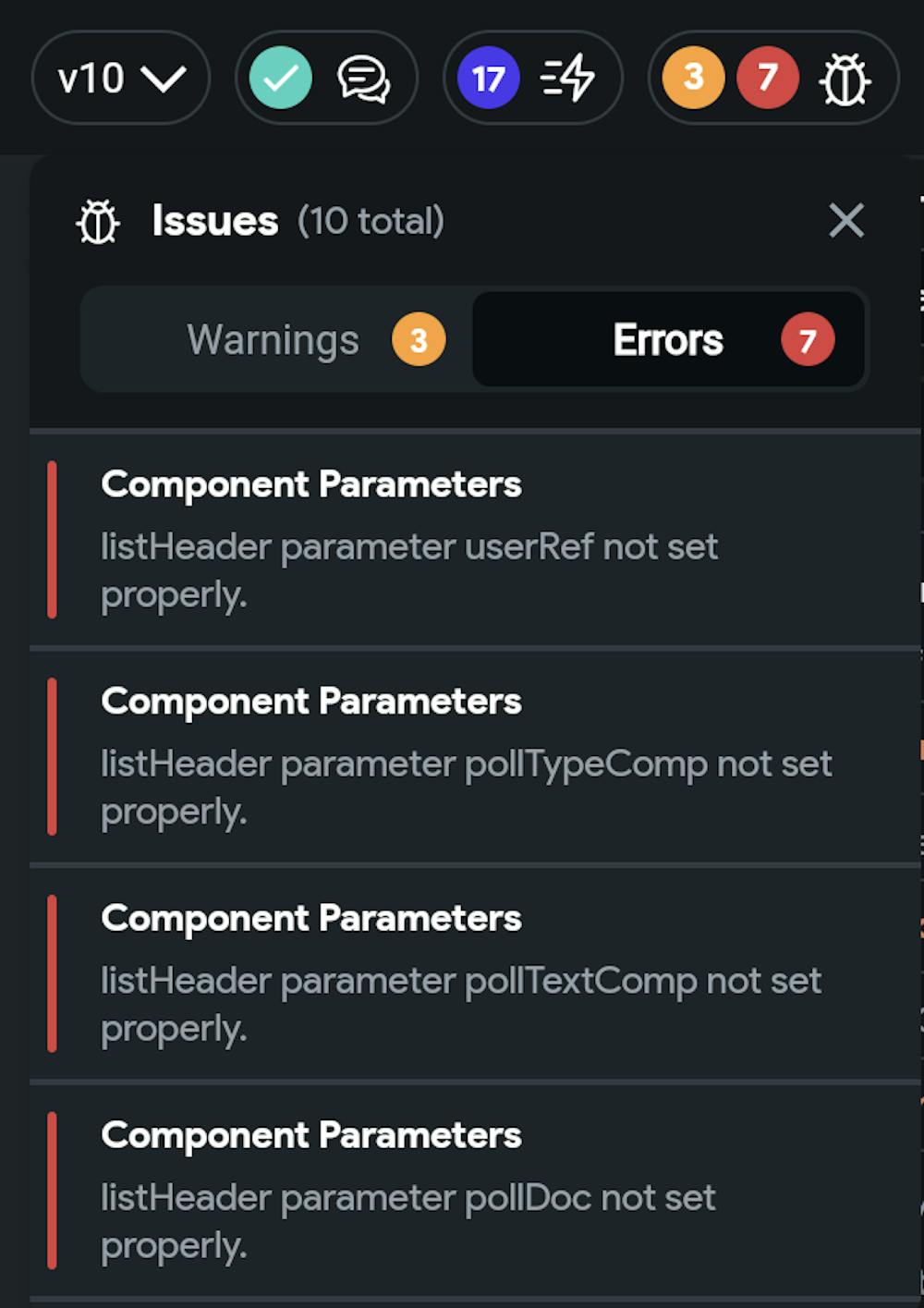The width and height of the screenshot is (924, 1308).
Task: Click the bug icon in top toolbar
Action: tap(845, 79)
